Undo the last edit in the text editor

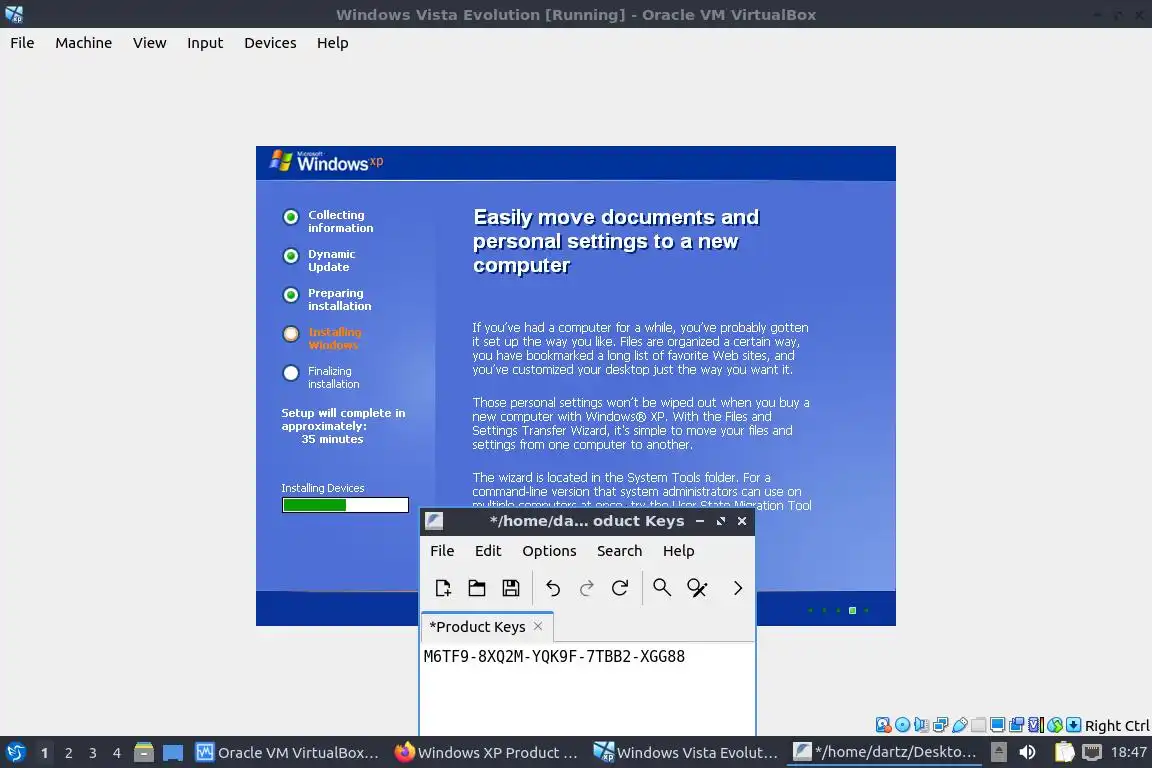pos(552,588)
